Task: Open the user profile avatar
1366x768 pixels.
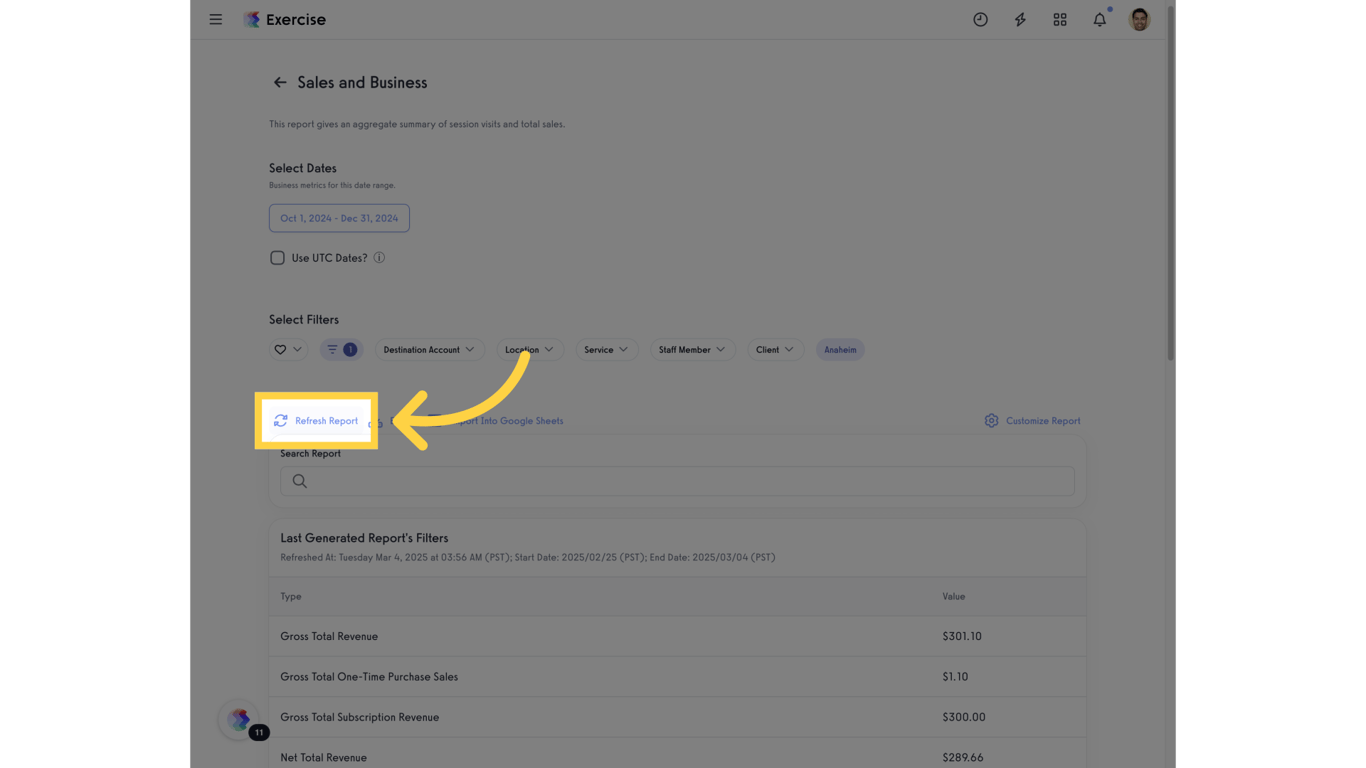Action: (x=1139, y=19)
